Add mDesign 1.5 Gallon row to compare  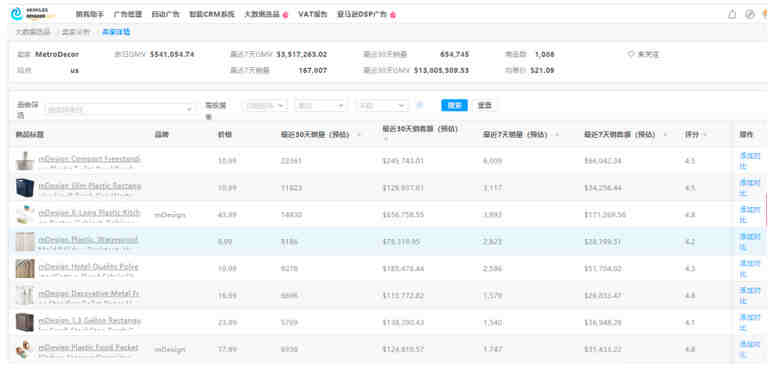(x=750, y=322)
